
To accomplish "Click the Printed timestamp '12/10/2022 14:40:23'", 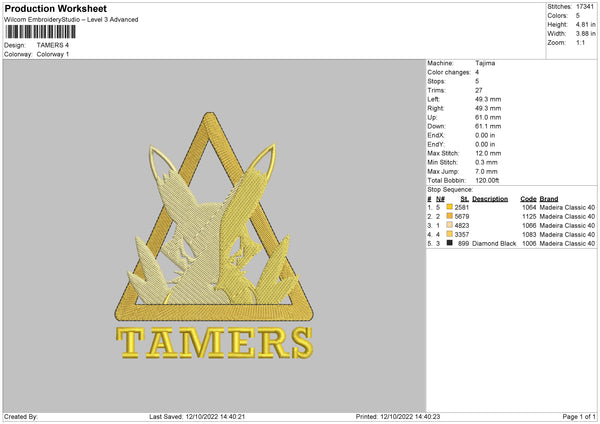I will click(x=410, y=417).
